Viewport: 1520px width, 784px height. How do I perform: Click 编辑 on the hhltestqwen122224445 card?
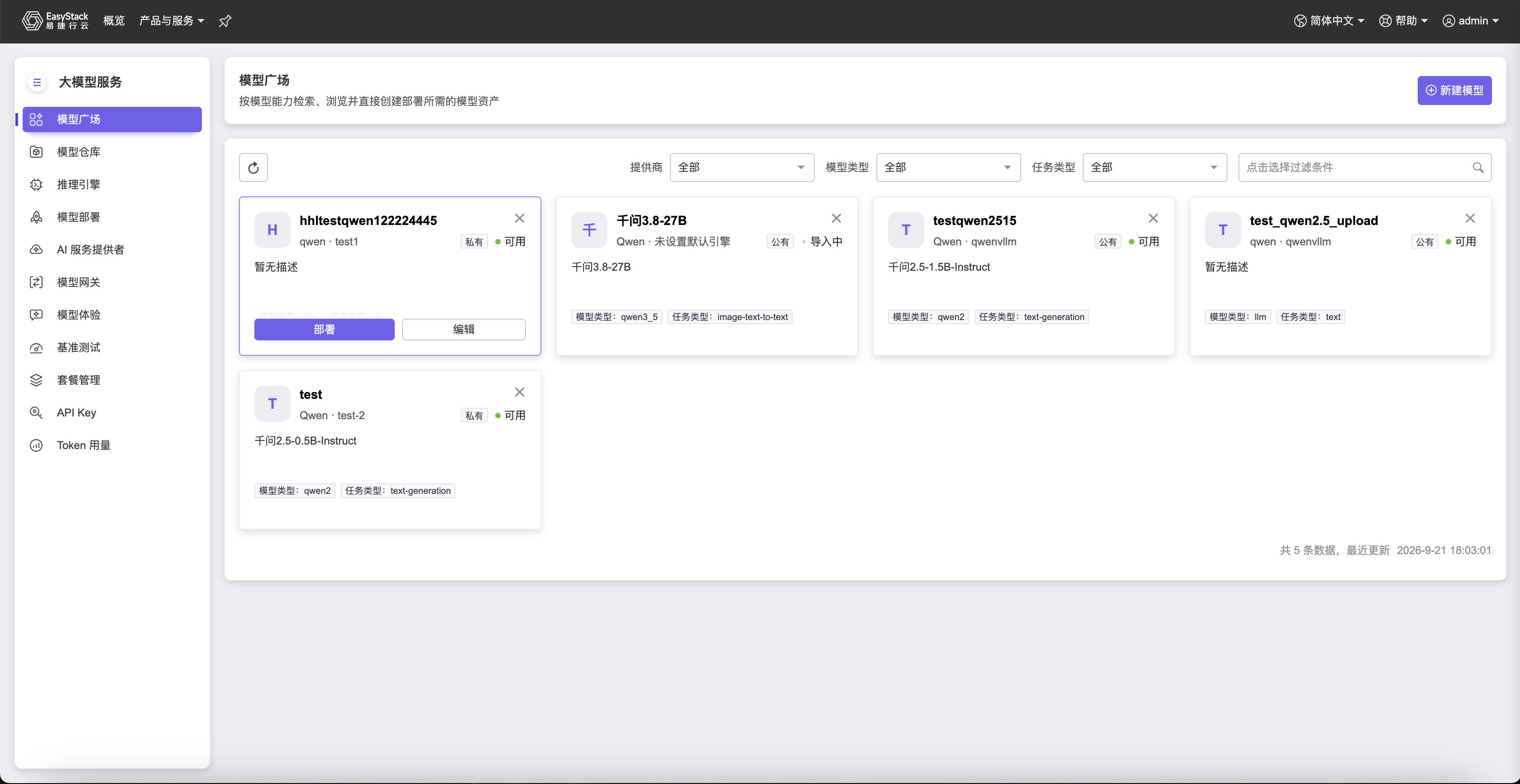point(463,329)
